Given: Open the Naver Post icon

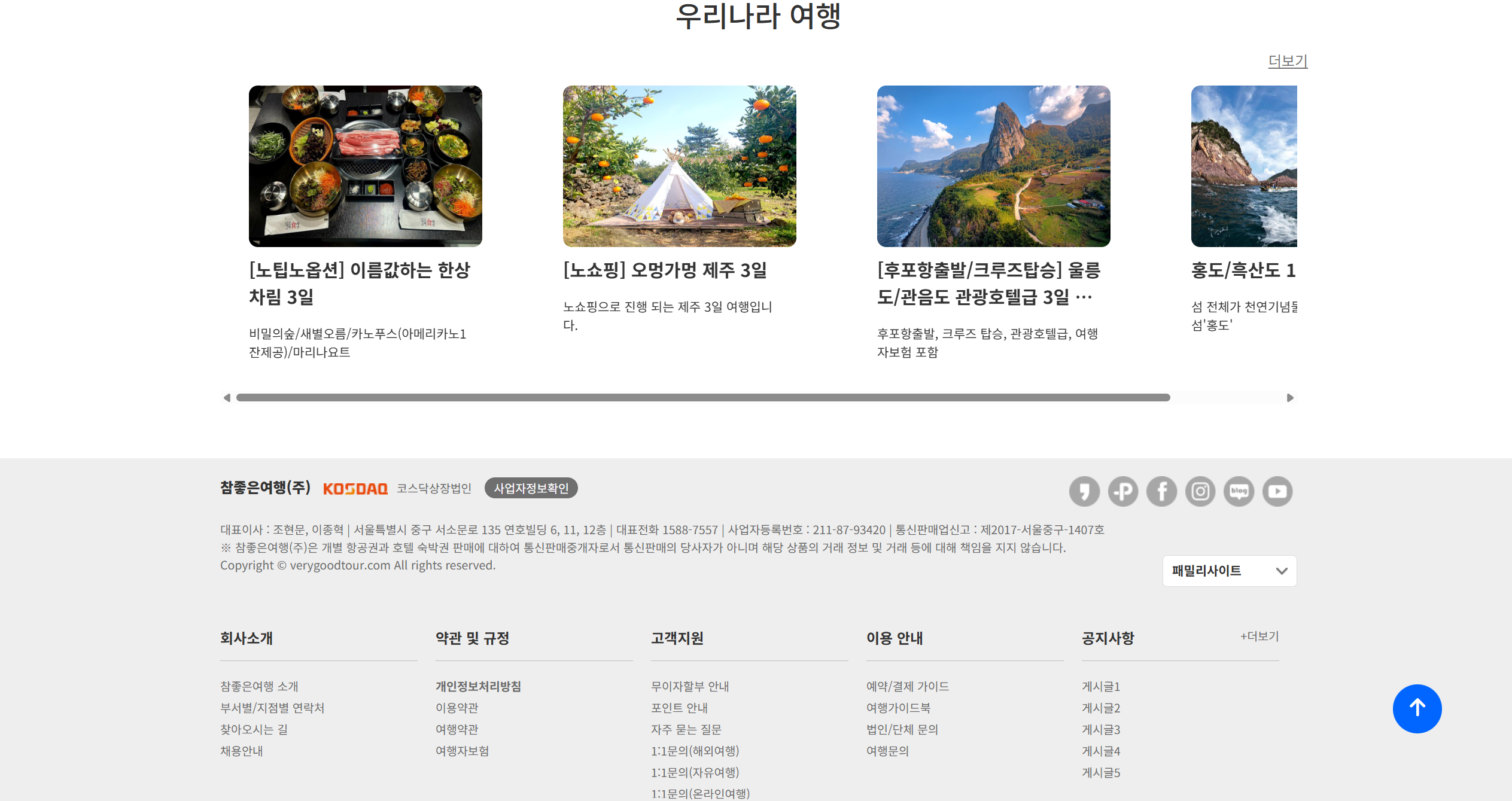Looking at the screenshot, I should click(1123, 491).
